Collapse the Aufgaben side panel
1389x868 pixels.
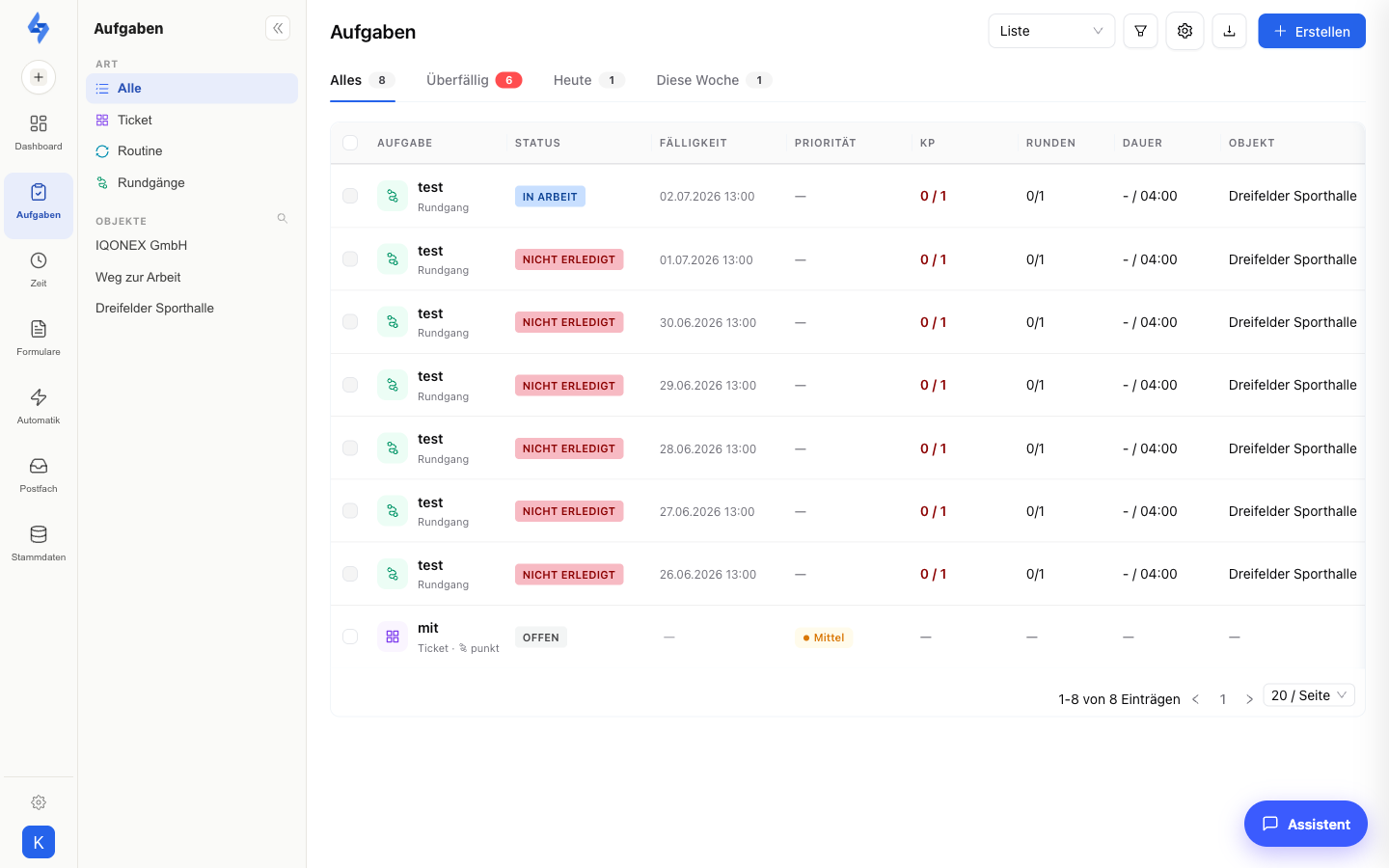tap(278, 28)
